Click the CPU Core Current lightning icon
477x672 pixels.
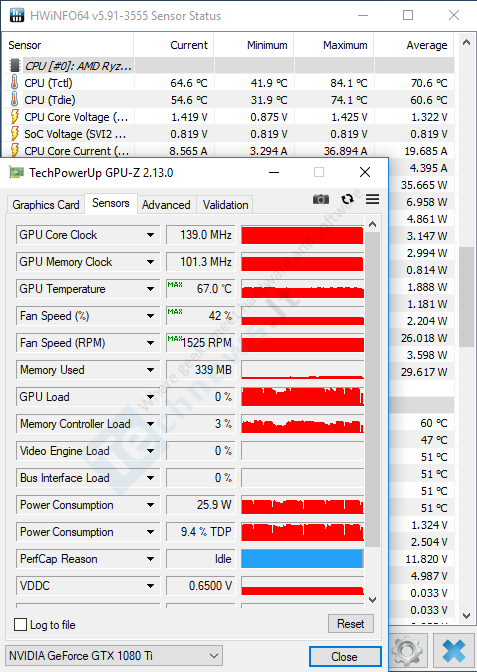tap(15, 150)
